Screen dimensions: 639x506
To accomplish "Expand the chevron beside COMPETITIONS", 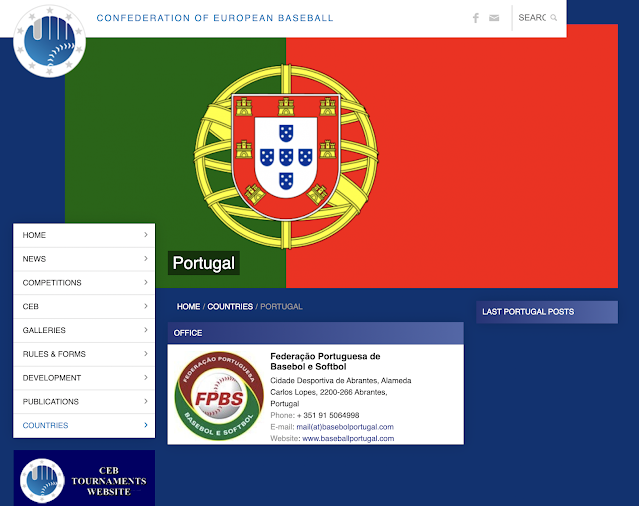I will 146,282.
